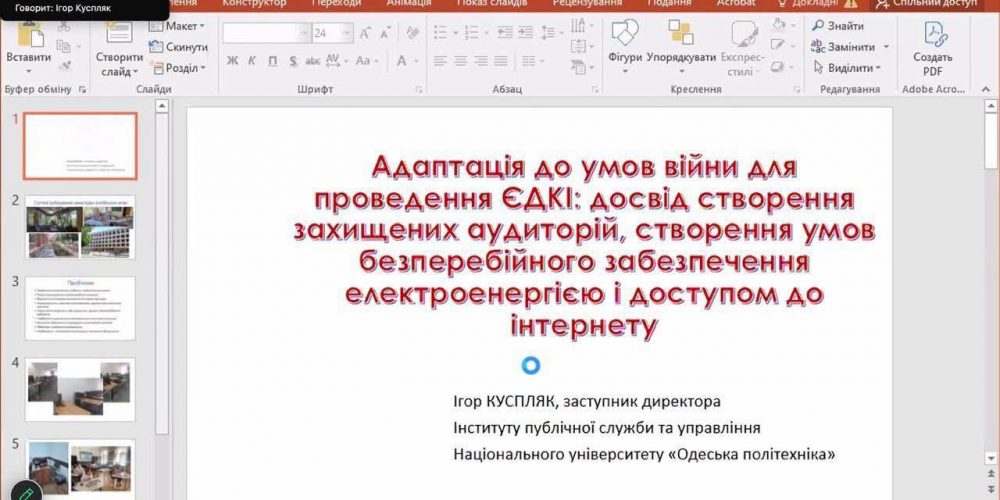Open the Виділити select dropdown
This screenshot has width=1000, height=500.
click(847, 68)
